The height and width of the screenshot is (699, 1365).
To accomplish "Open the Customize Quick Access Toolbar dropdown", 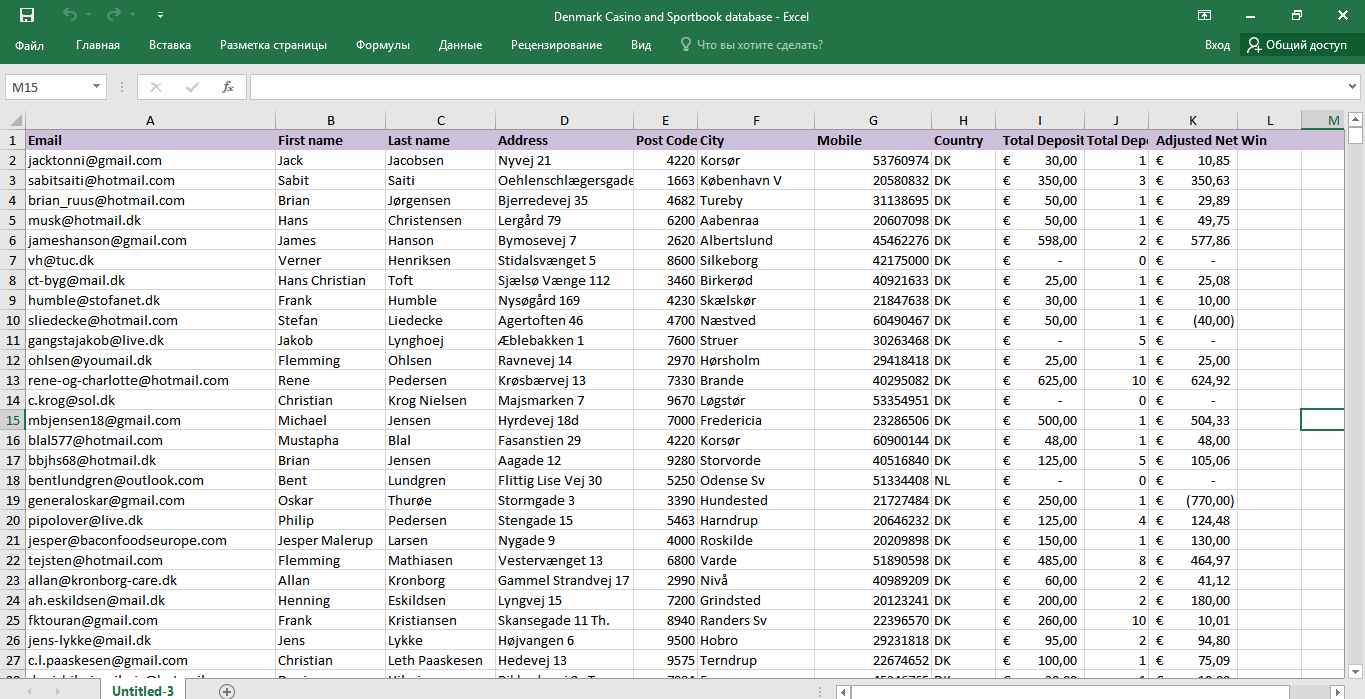I will tap(161, 16).
